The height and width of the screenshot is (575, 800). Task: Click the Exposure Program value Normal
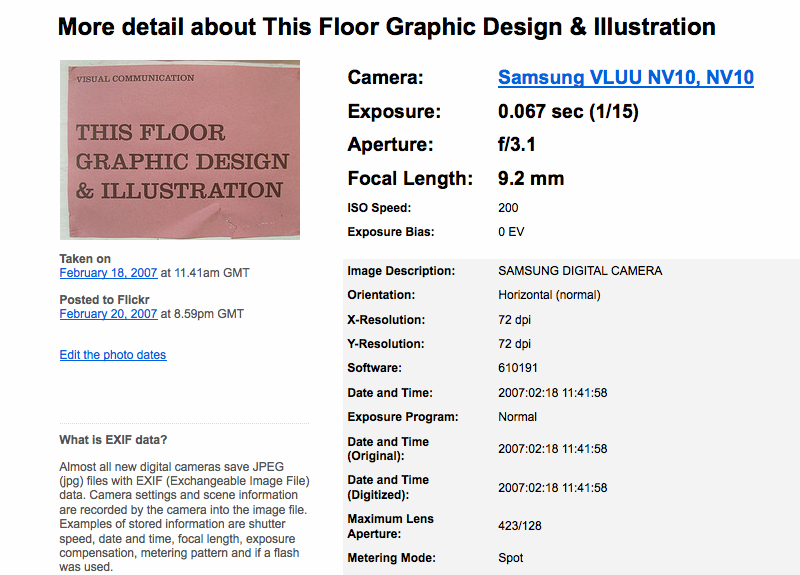point(517,417)
